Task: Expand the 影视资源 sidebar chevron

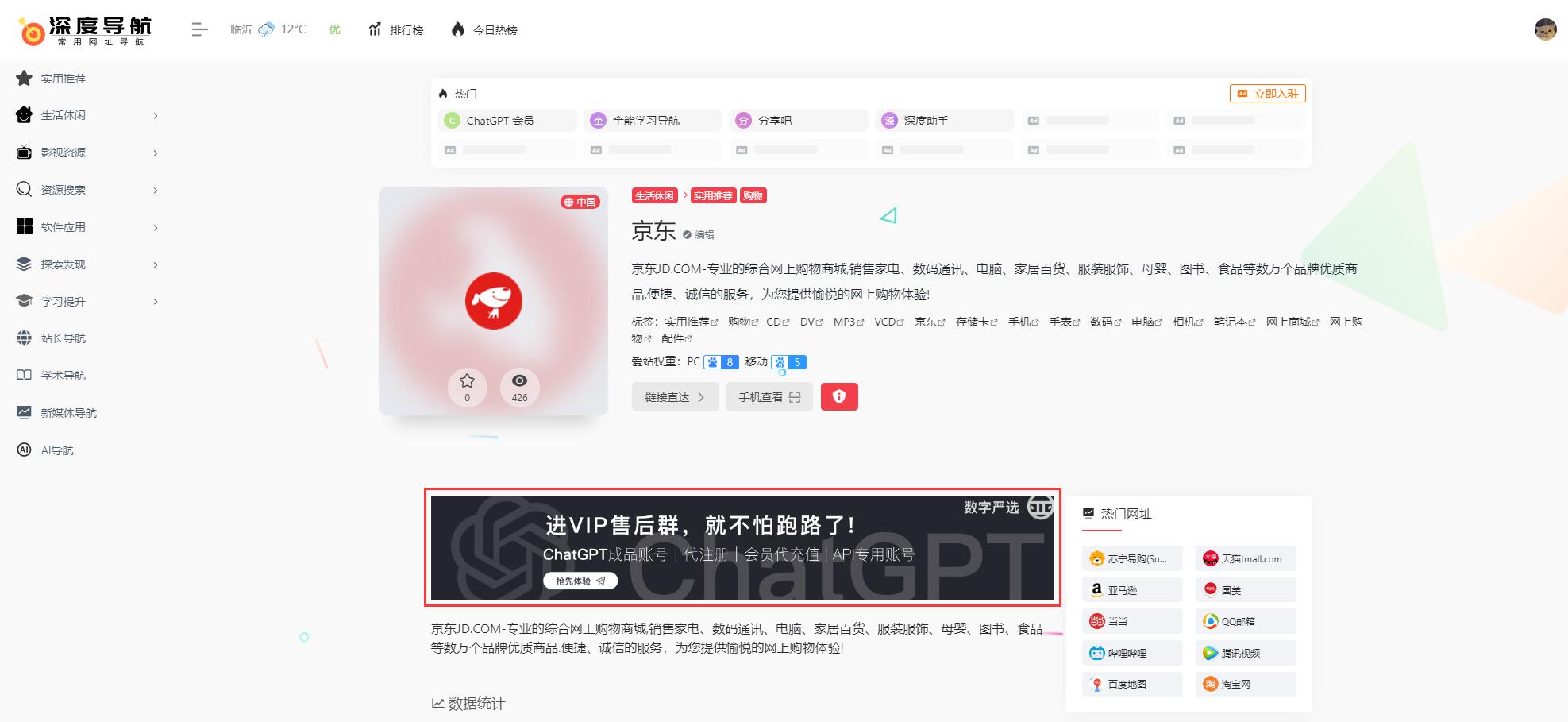Action: 156,153
